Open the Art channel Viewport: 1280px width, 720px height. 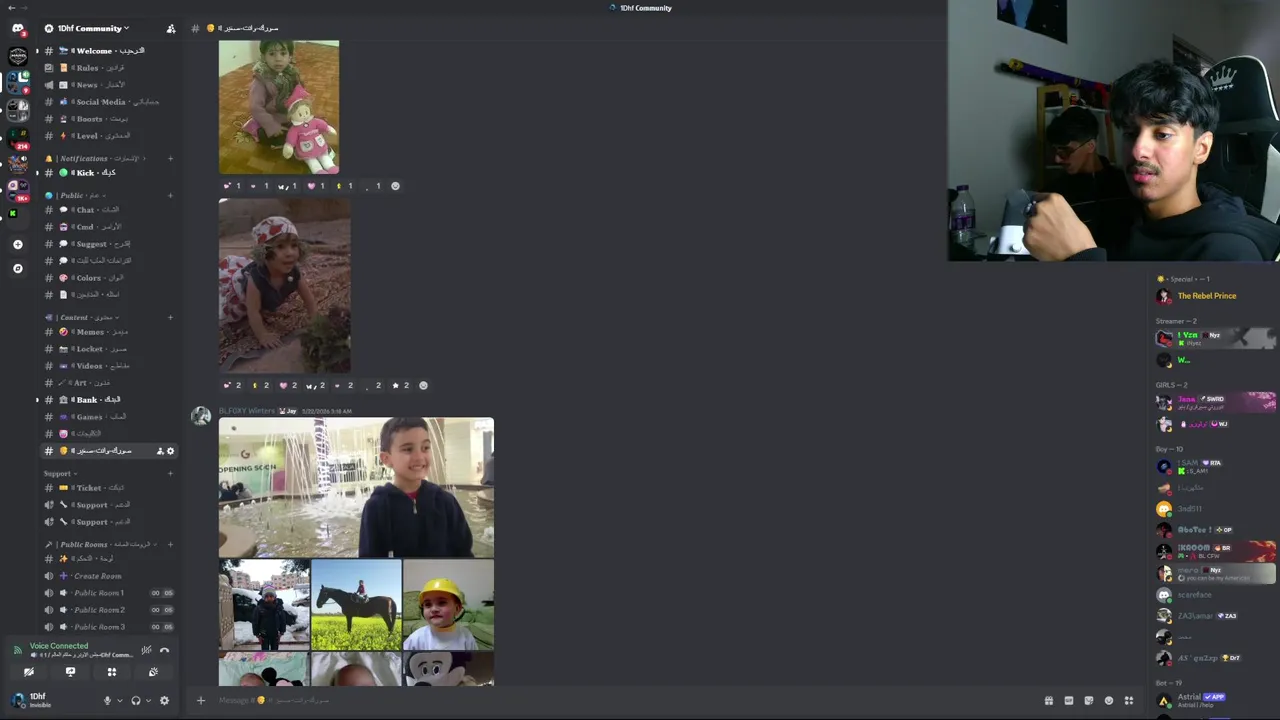point(109,383)
